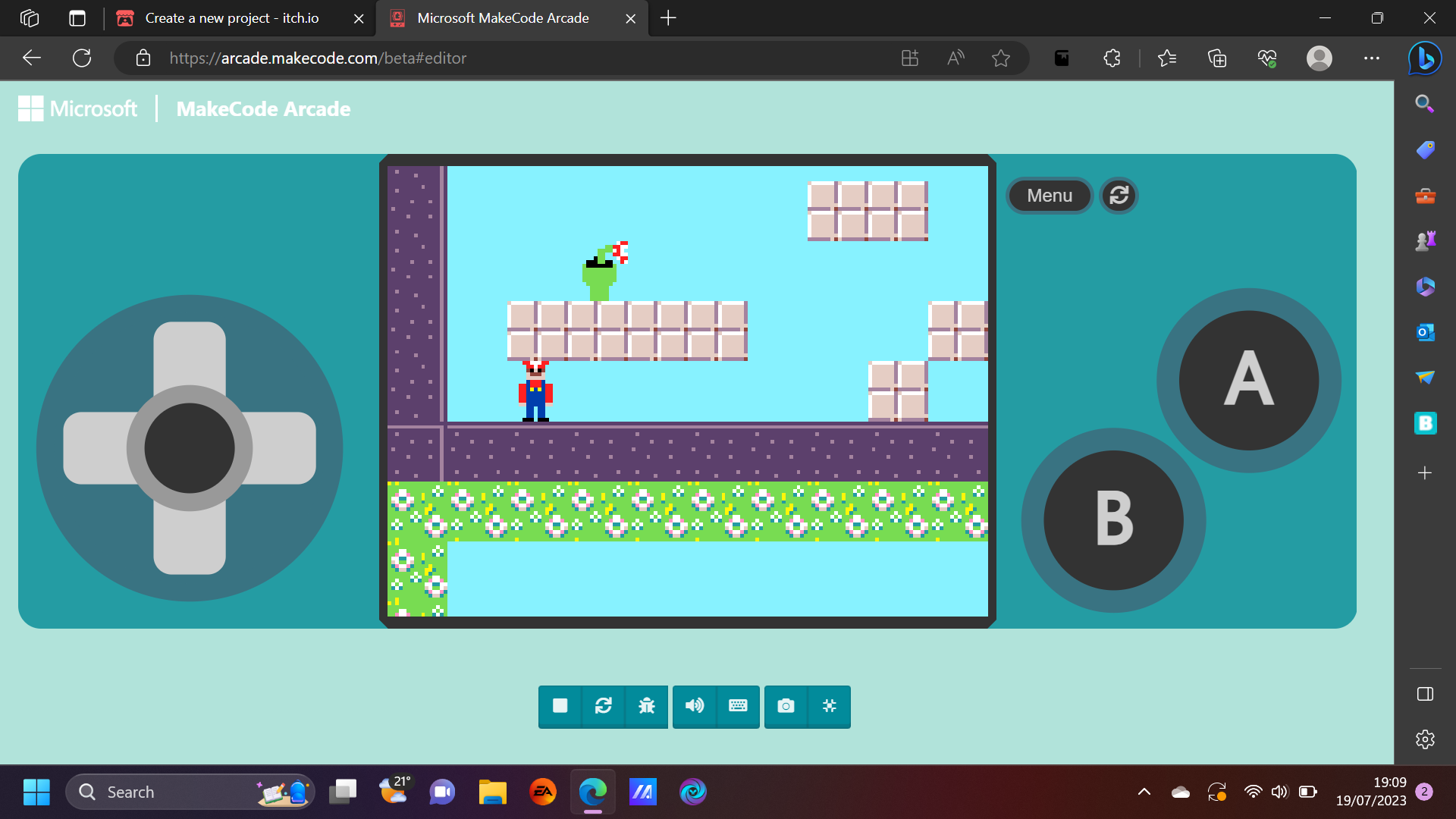Open Browser essentials heart icon

coord(1267,58)
